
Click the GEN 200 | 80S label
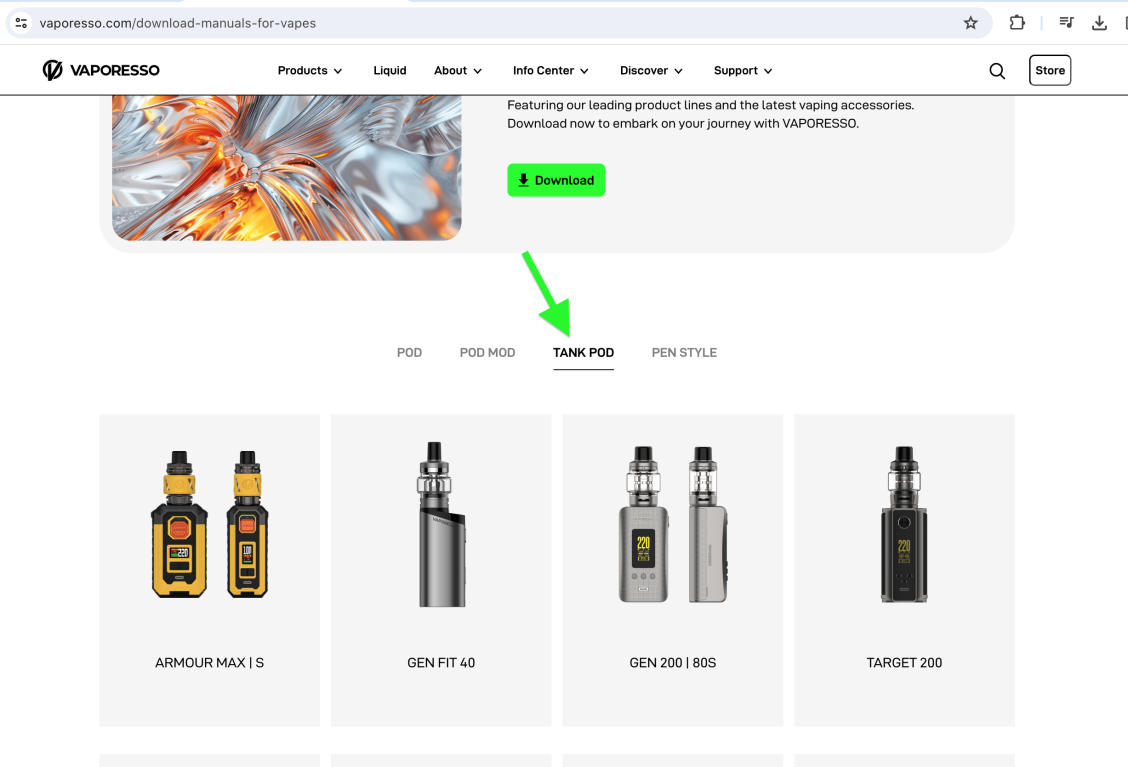(673, 663)
